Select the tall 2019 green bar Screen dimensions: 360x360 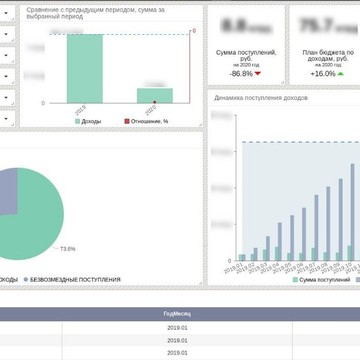[x=85, y=69]
